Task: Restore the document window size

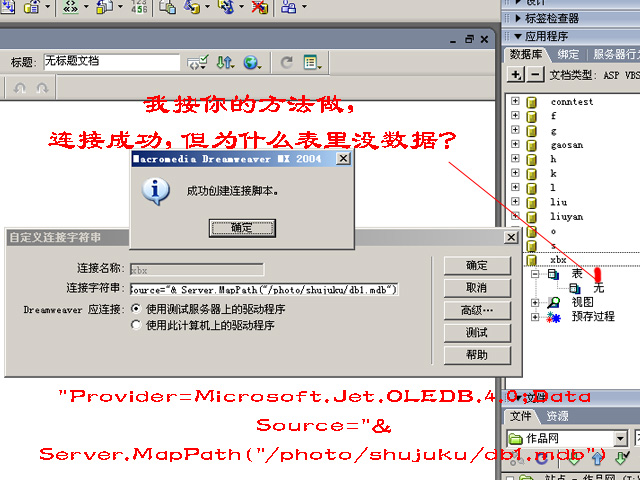Action: 469,40
